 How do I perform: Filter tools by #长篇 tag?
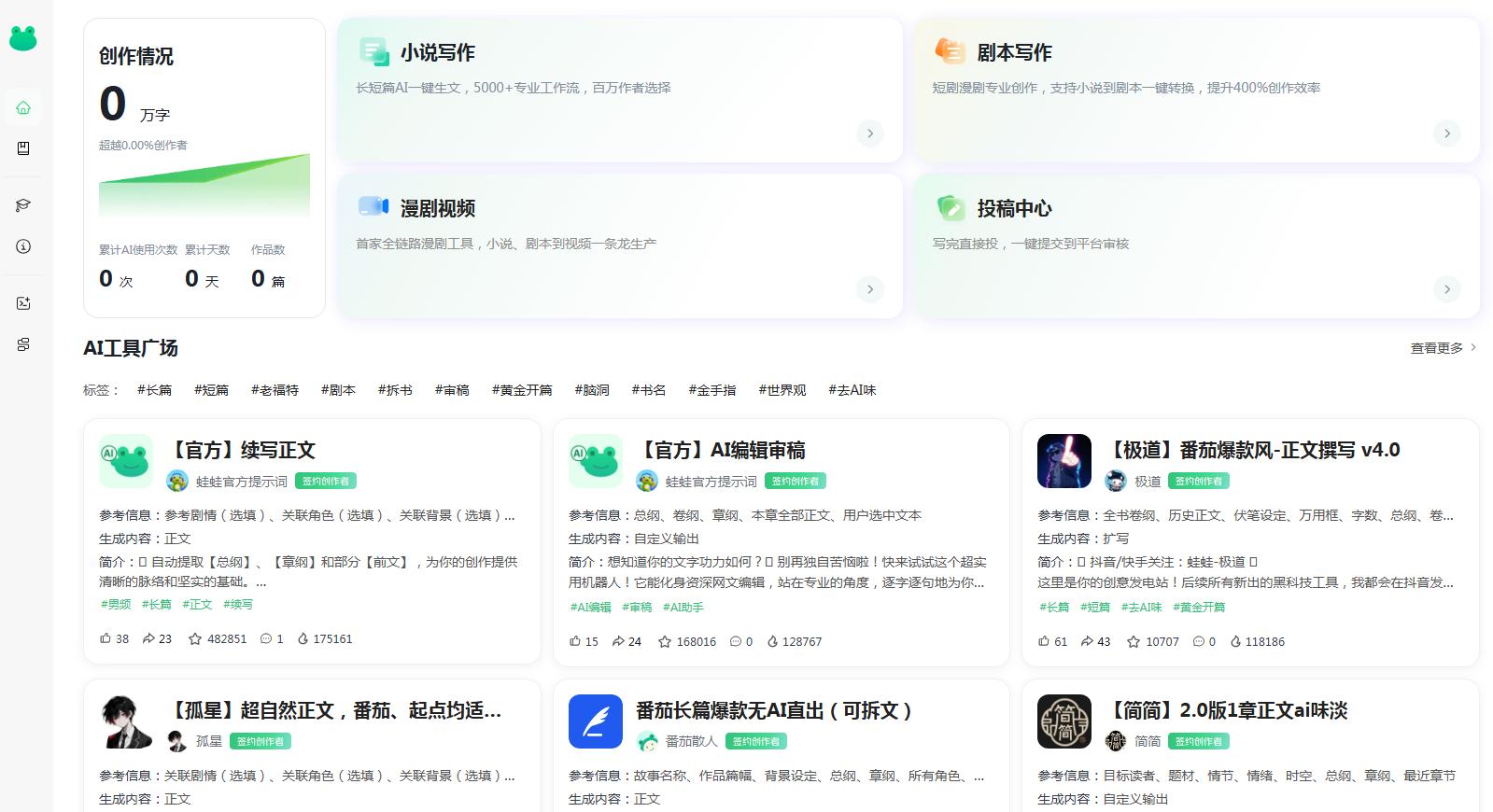[154, 390]
